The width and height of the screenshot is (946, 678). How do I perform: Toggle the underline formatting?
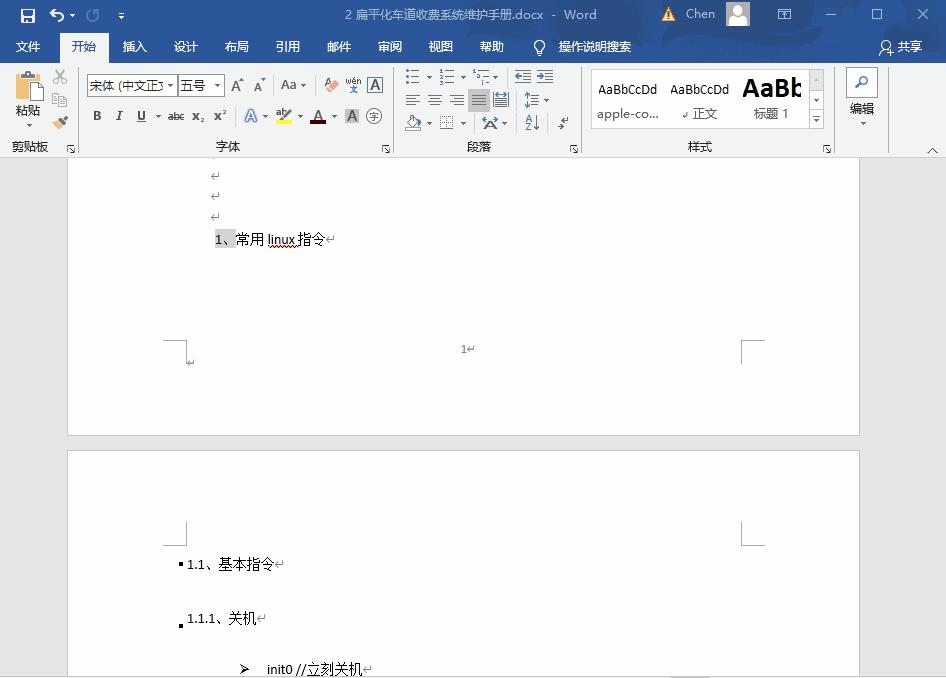pyautogui.click(x=141, y=116)
